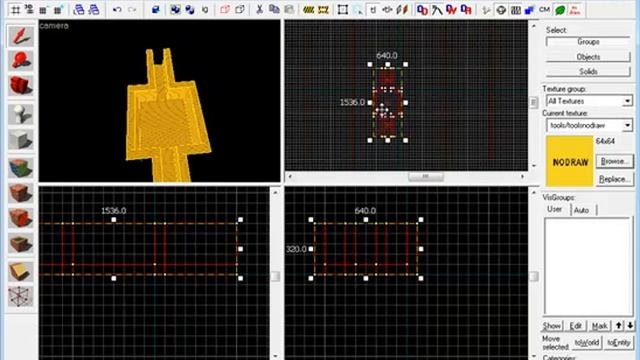Screen dimensions: 640x360
Task: Toggle face alignment icon
Action: pos(402,9)
